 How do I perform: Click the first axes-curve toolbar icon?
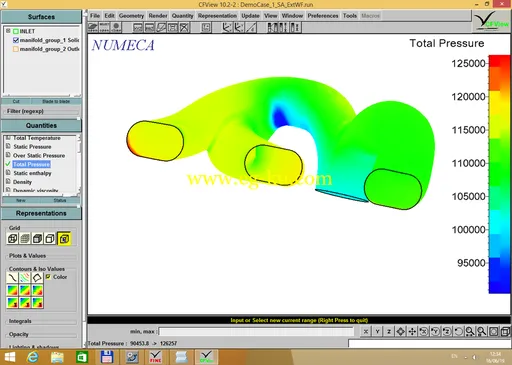pyautogui.click(x=227, y=27)
